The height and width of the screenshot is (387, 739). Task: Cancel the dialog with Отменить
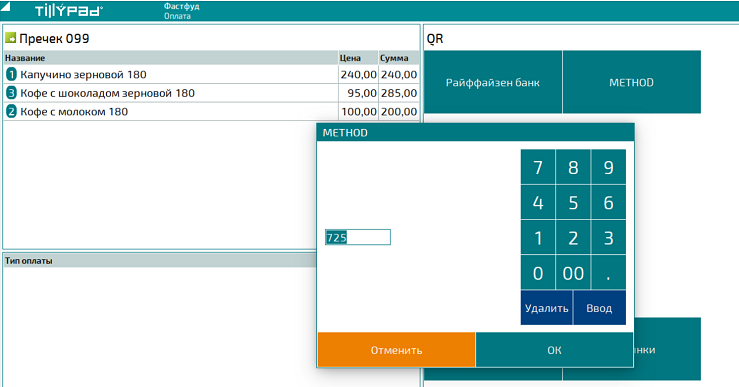point(396,350)
